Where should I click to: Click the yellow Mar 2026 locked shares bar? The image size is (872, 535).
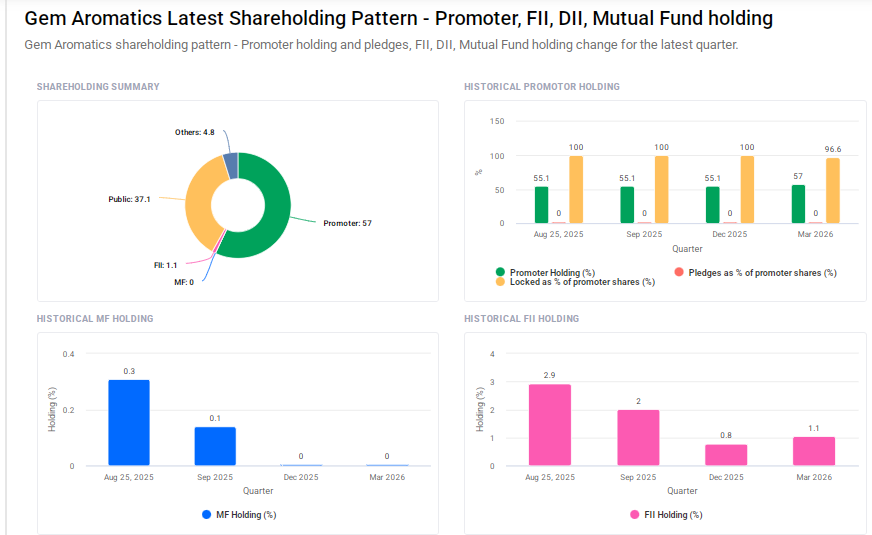coord(833,191)
